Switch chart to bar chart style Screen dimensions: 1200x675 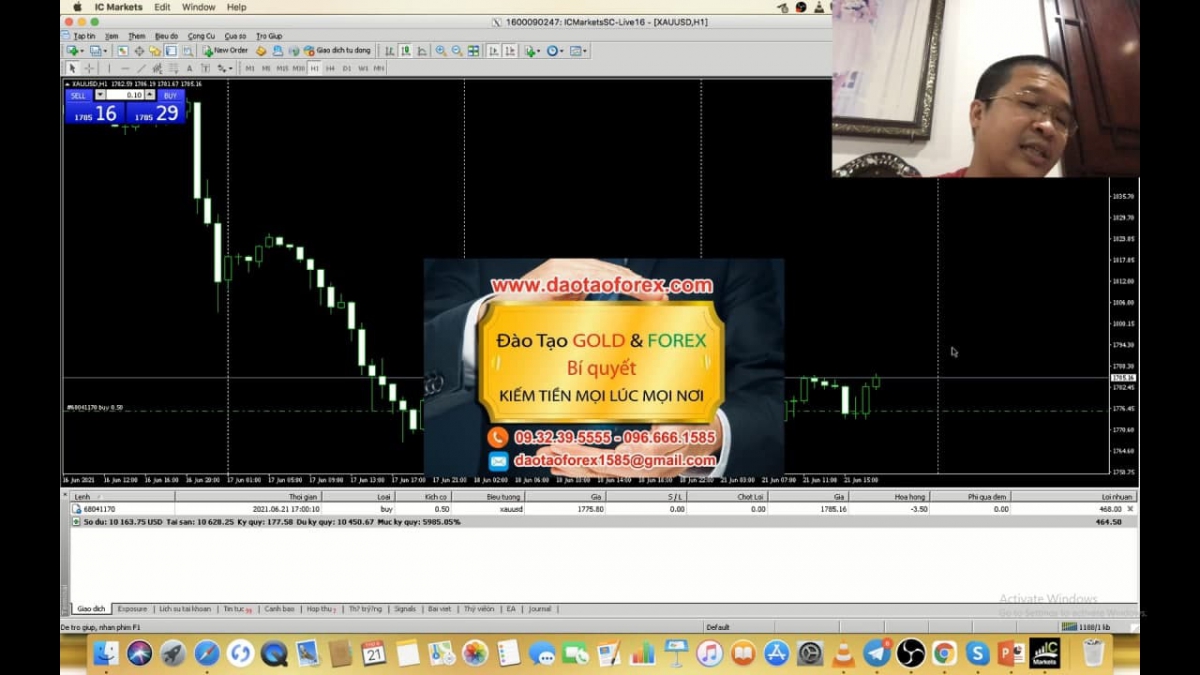tap(390, 50)
